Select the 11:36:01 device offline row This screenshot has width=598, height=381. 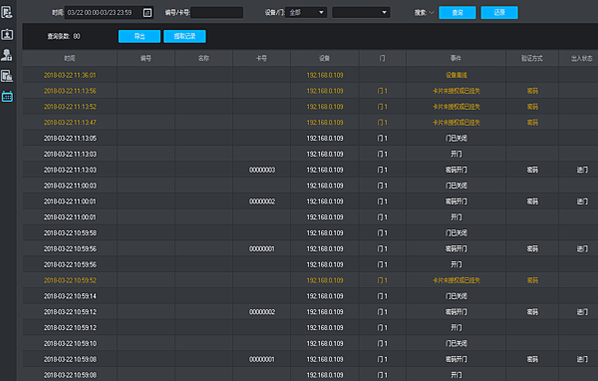tap(310, 75)
